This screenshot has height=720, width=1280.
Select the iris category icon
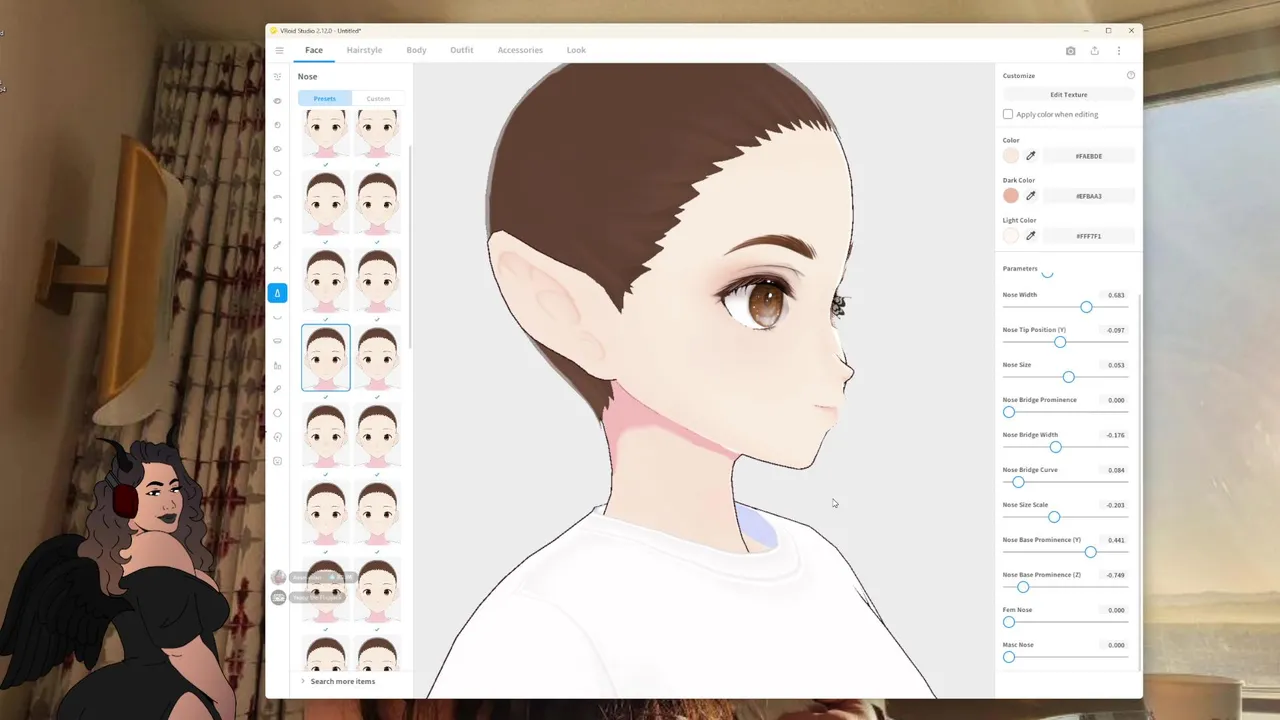(x=278, y=125)
